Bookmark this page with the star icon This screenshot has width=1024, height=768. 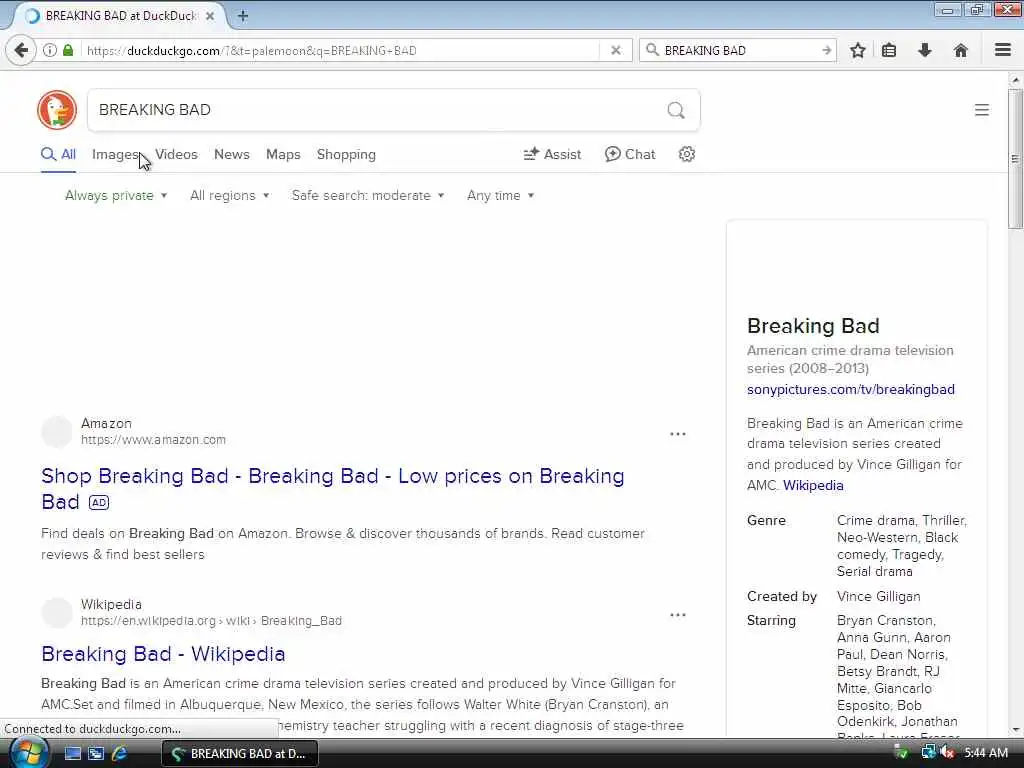click(x=857, y=50)
